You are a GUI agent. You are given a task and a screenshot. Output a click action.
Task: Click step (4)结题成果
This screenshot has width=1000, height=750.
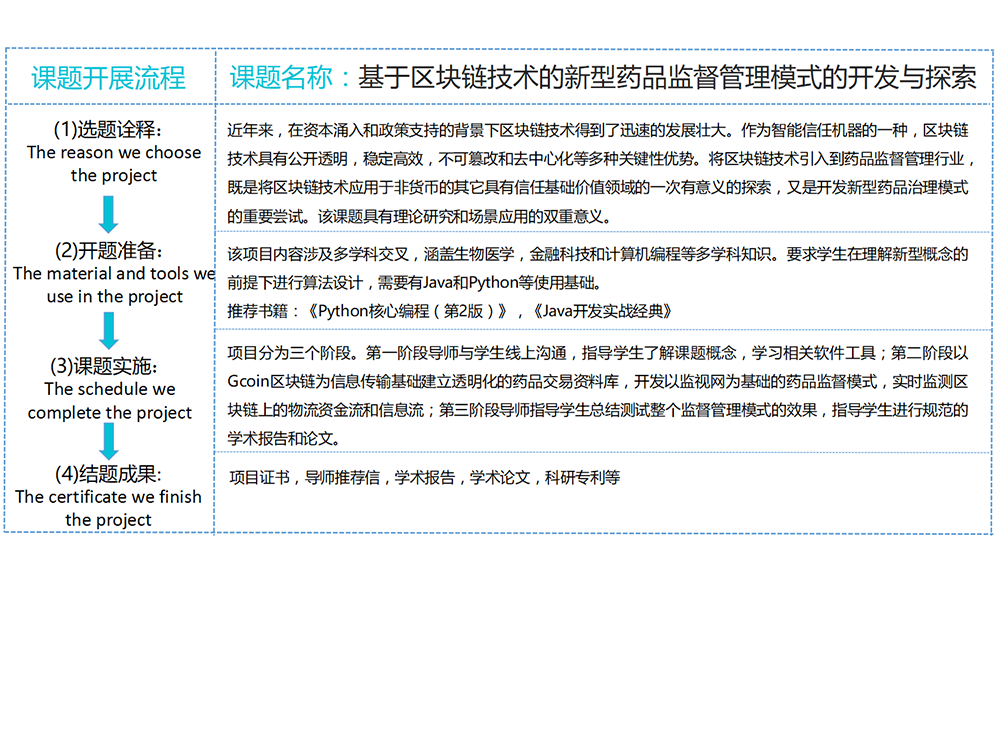[x=108, y=474]
